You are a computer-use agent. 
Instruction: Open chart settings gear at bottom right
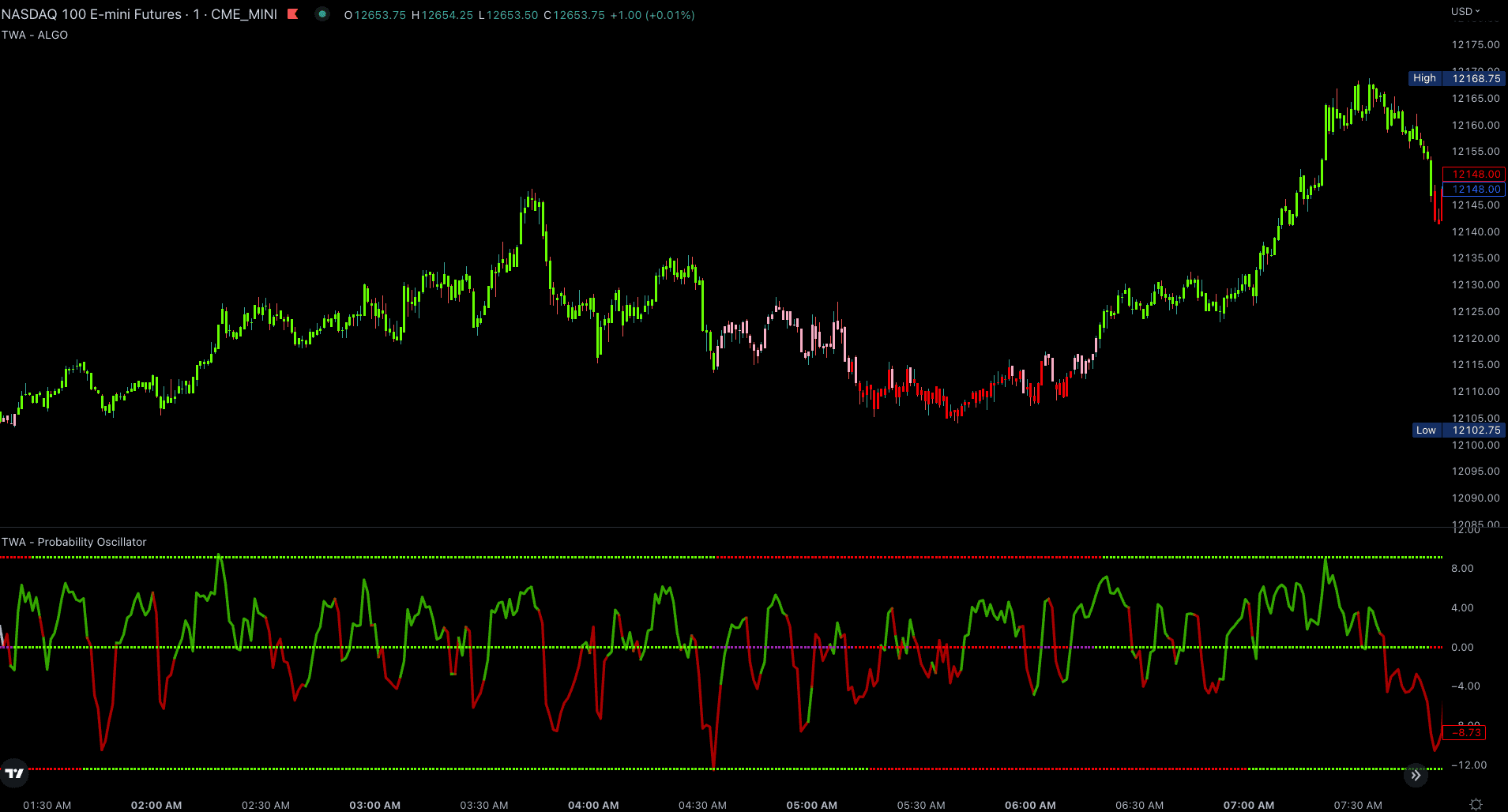point(1476,804)
